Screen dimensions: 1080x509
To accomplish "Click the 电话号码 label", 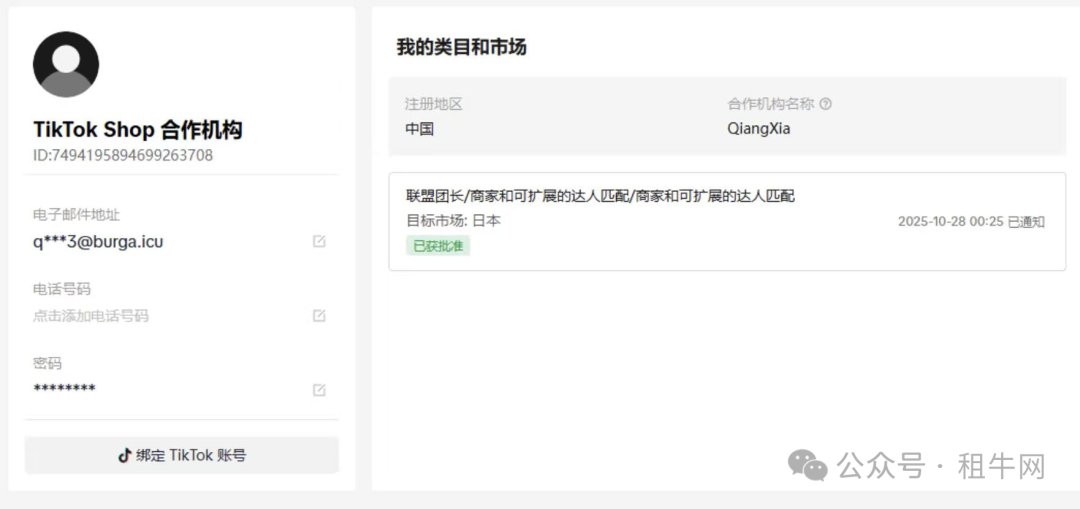I will pos(62,289).
